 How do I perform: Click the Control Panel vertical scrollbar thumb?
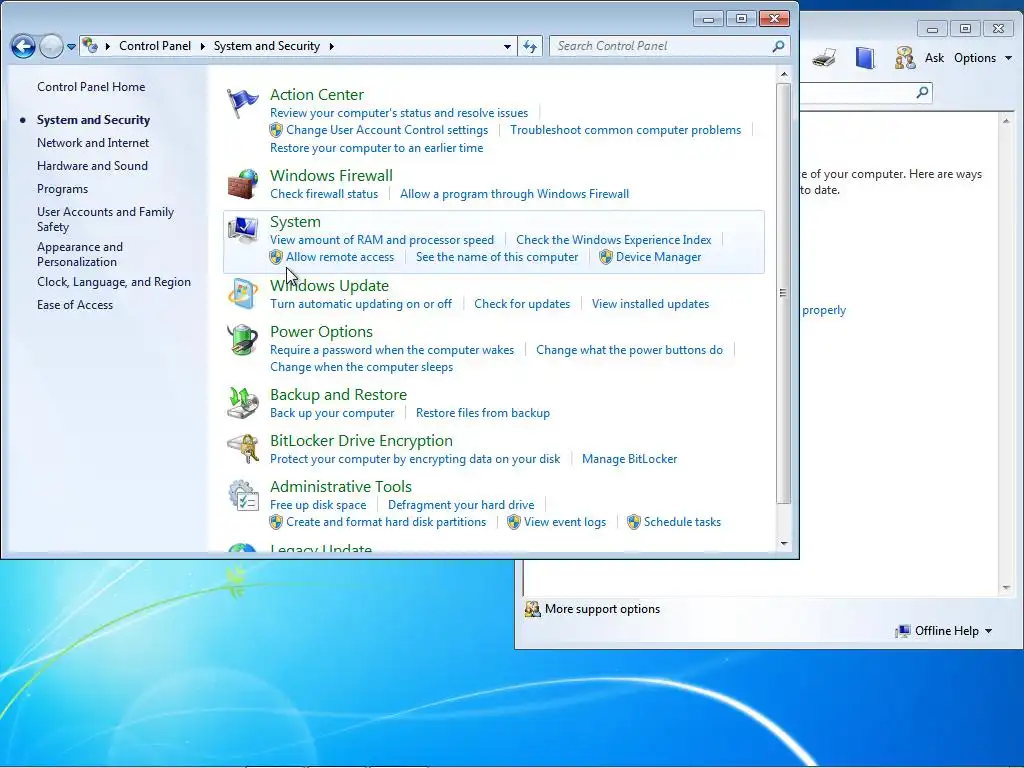click(x=783, y=293)
